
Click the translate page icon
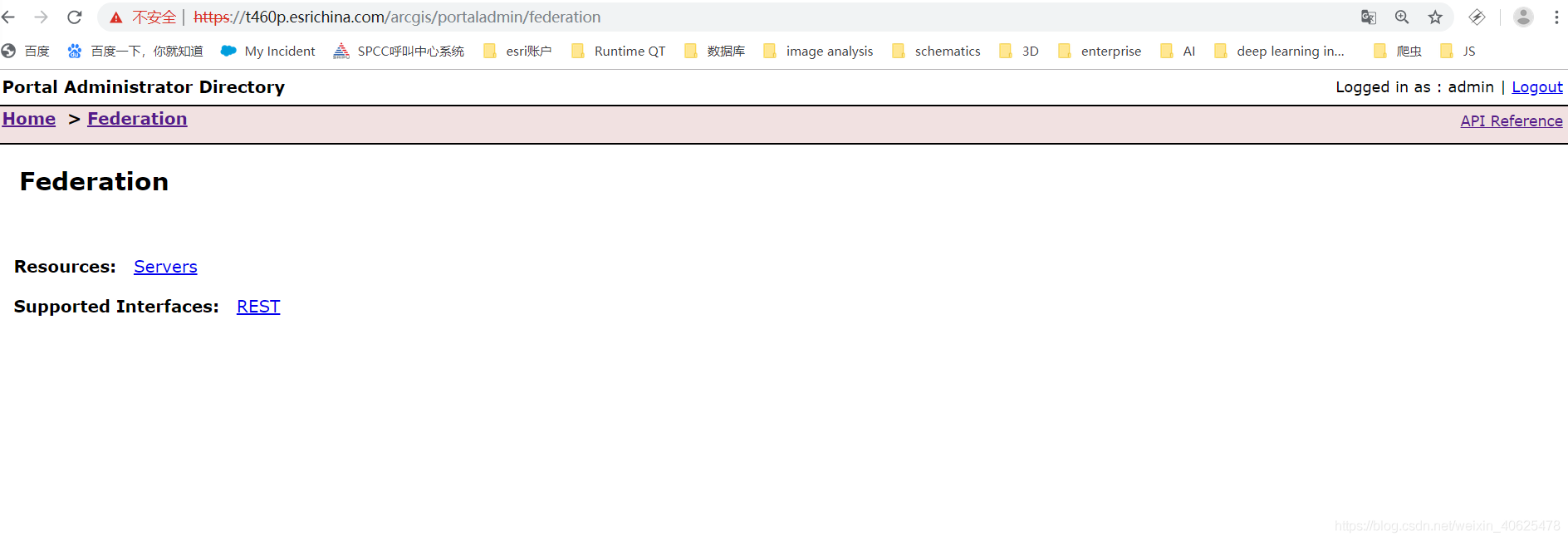(x=1369, y=17)
